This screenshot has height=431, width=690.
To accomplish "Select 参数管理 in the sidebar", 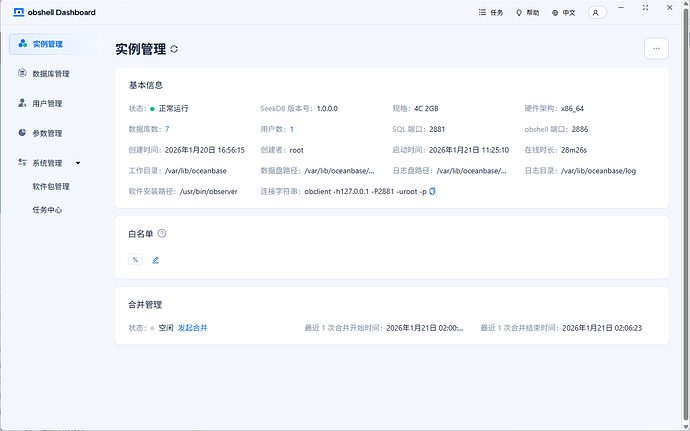I will (x=47, y=133).
